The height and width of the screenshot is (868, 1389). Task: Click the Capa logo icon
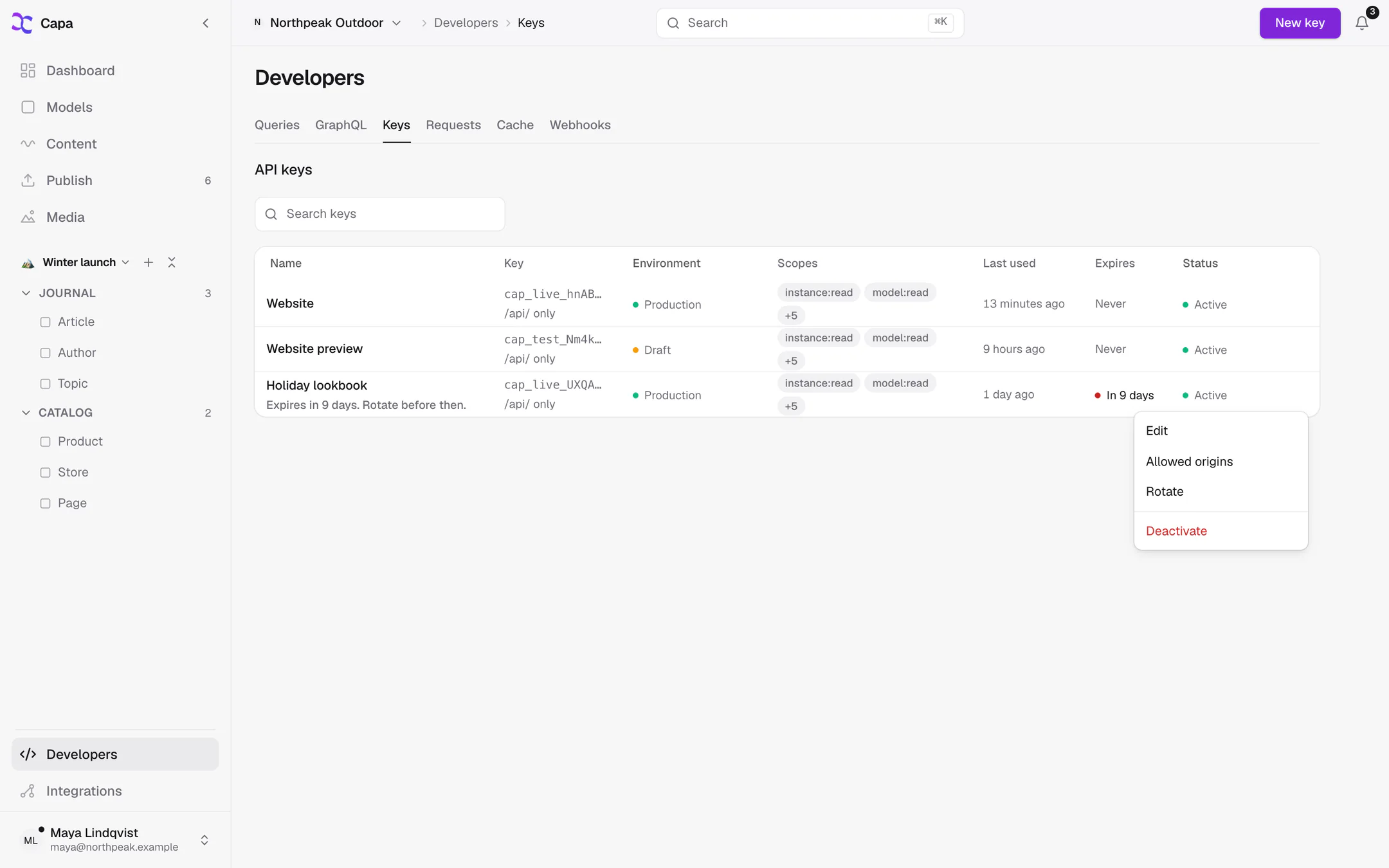click(22, 23)
